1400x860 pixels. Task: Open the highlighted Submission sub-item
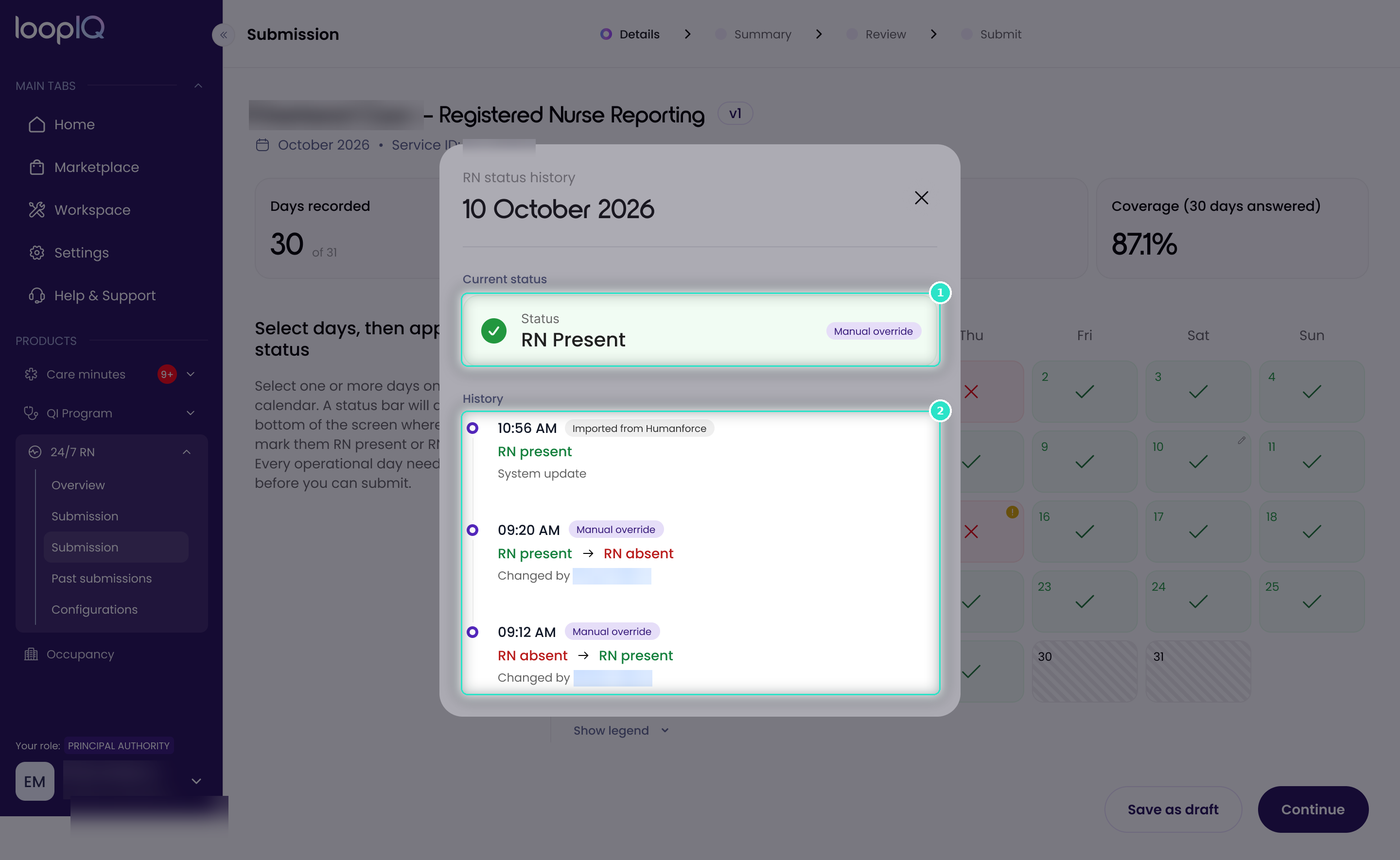click(x=116, y=547)
